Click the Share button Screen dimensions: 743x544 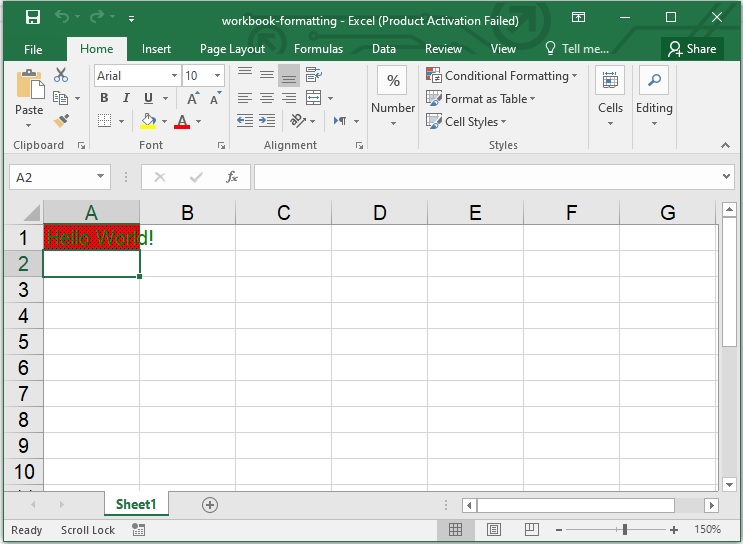coord(692,49)
